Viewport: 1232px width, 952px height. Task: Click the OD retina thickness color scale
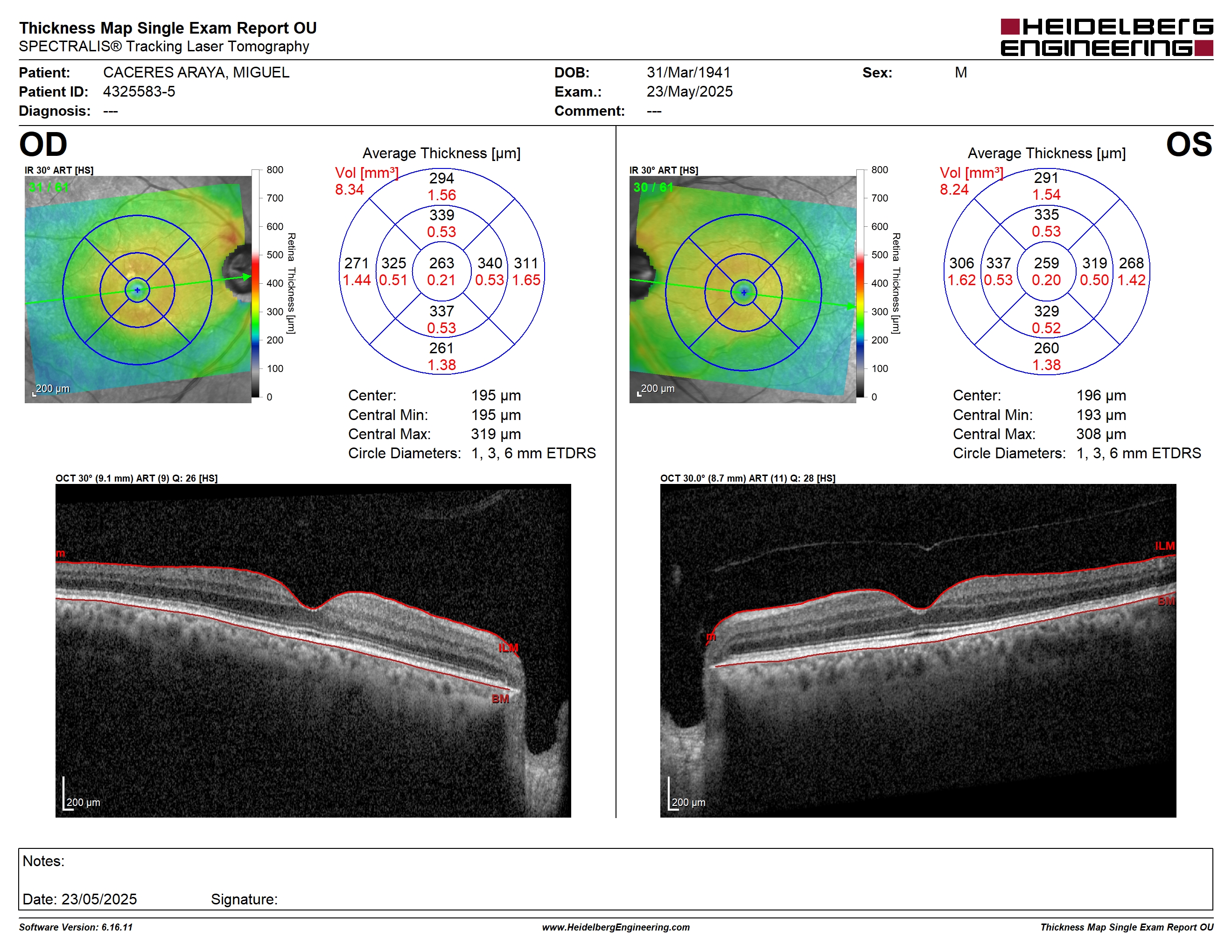(256, 283)
